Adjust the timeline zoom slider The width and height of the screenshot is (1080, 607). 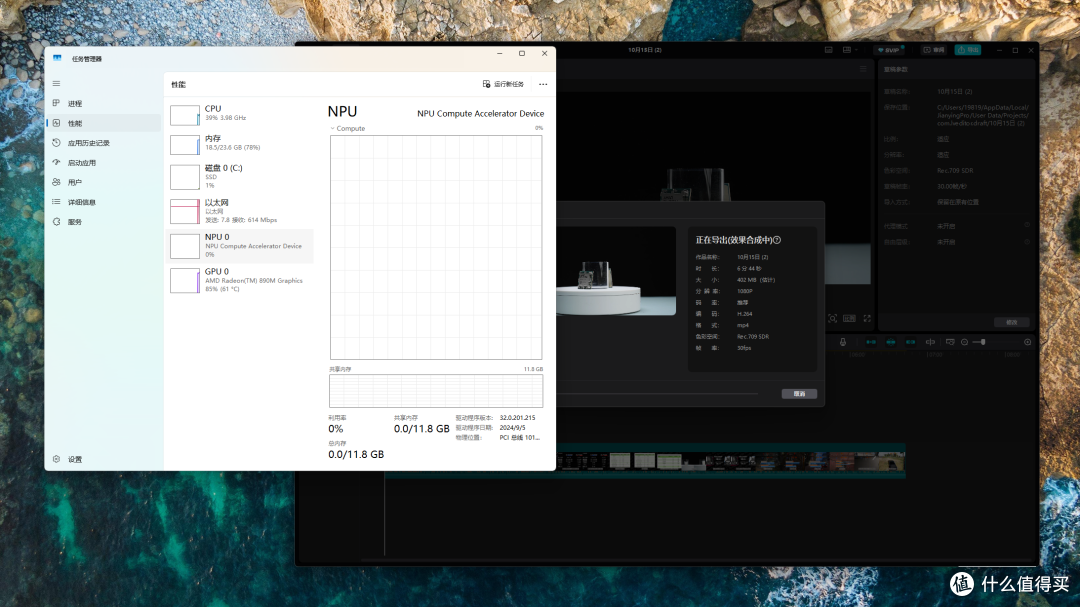click(x=984, y=342)
